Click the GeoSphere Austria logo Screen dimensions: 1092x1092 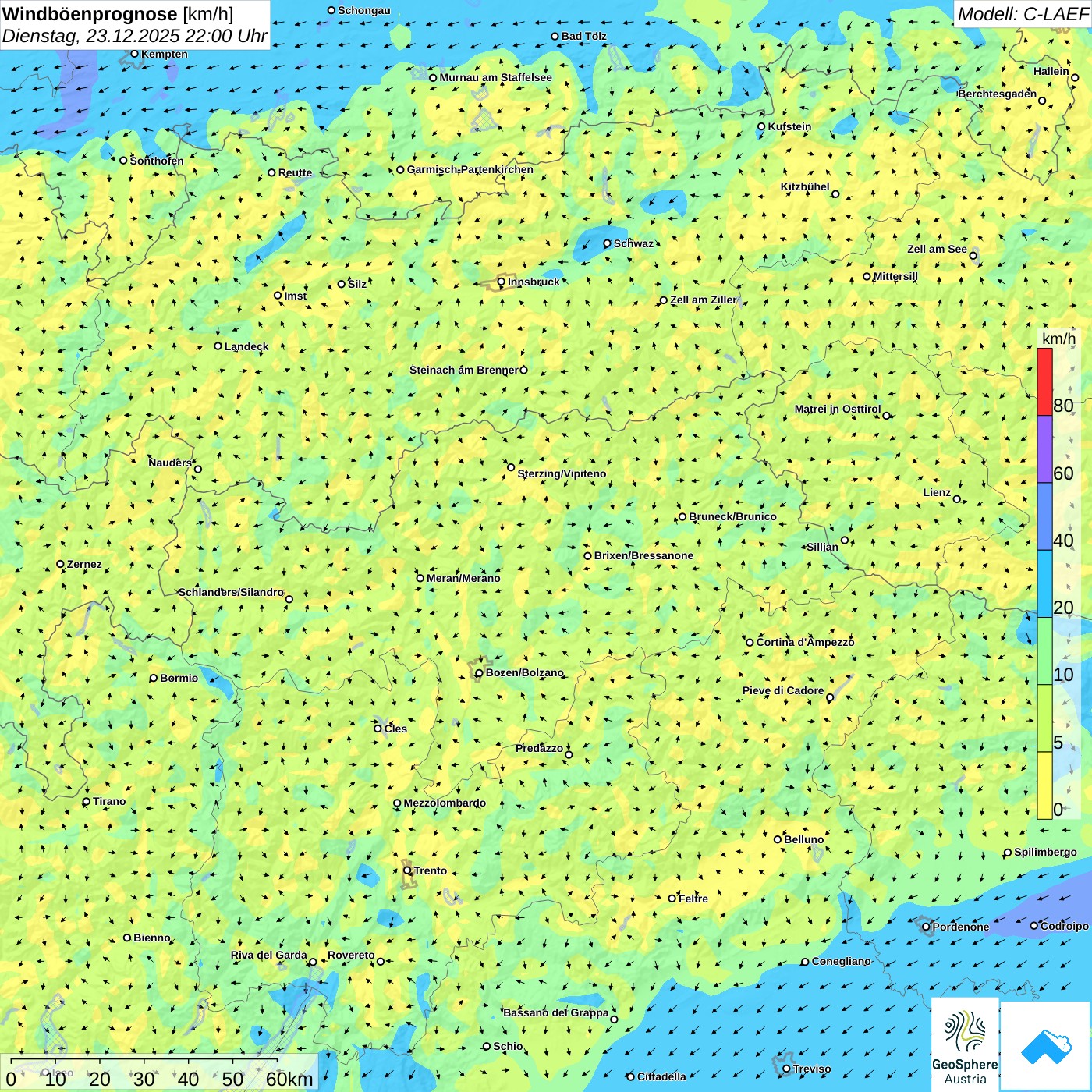pyautogui.click(x=965, y=1046)
